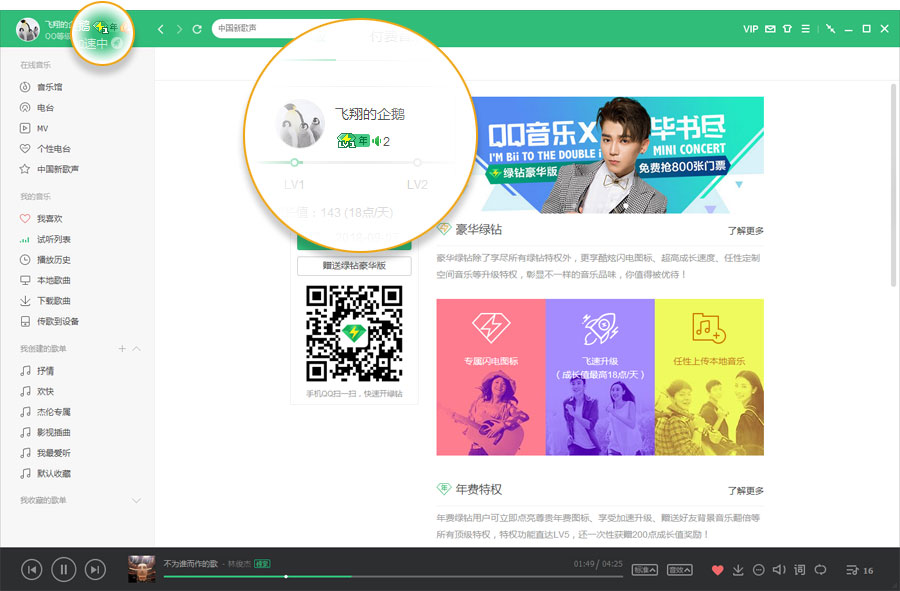
Task: Open the skin theme shirt icon
Action: point(788,29)
